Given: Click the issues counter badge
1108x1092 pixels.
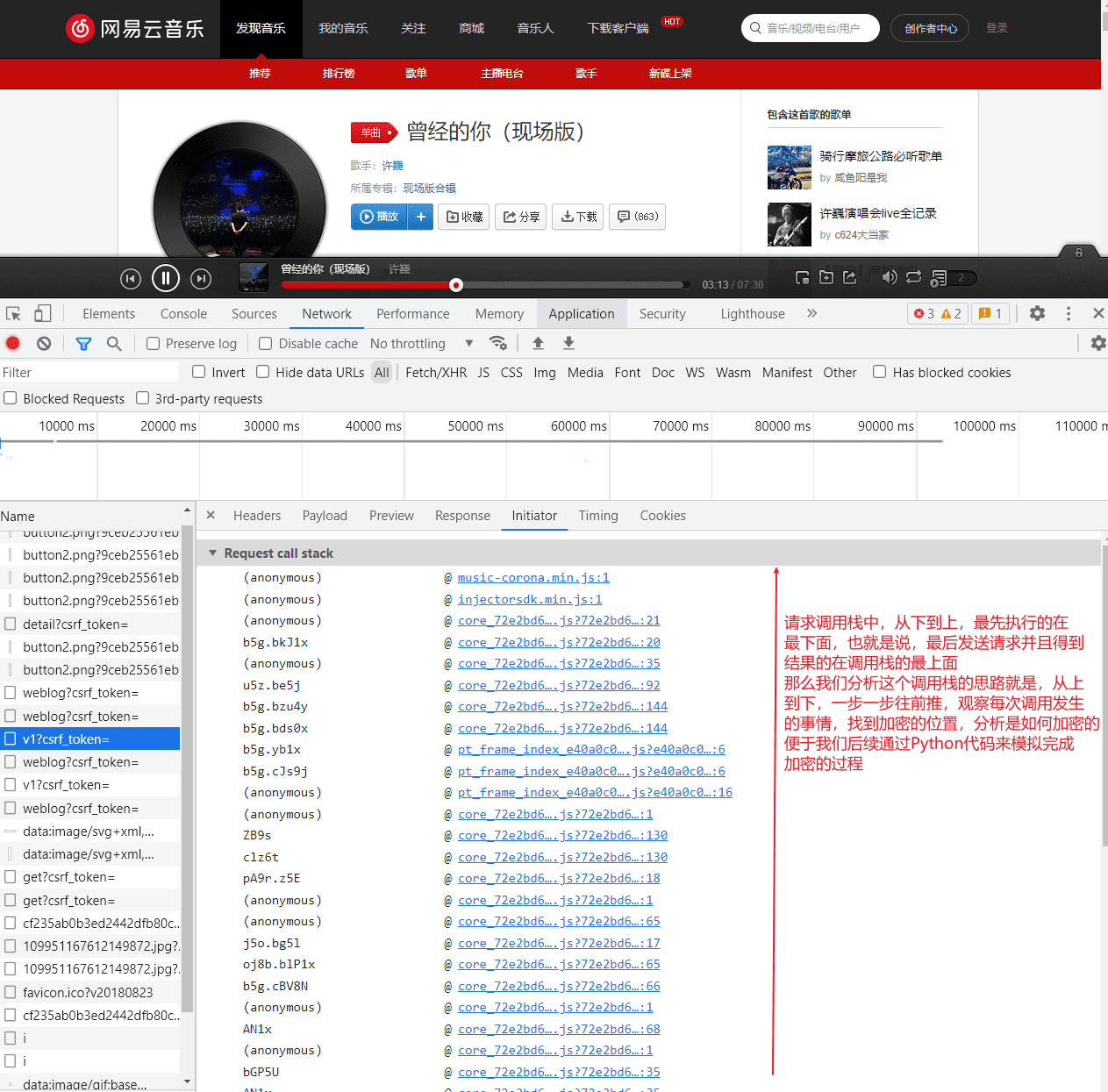Looking at the screenshot, I should (x=990, y=313).
